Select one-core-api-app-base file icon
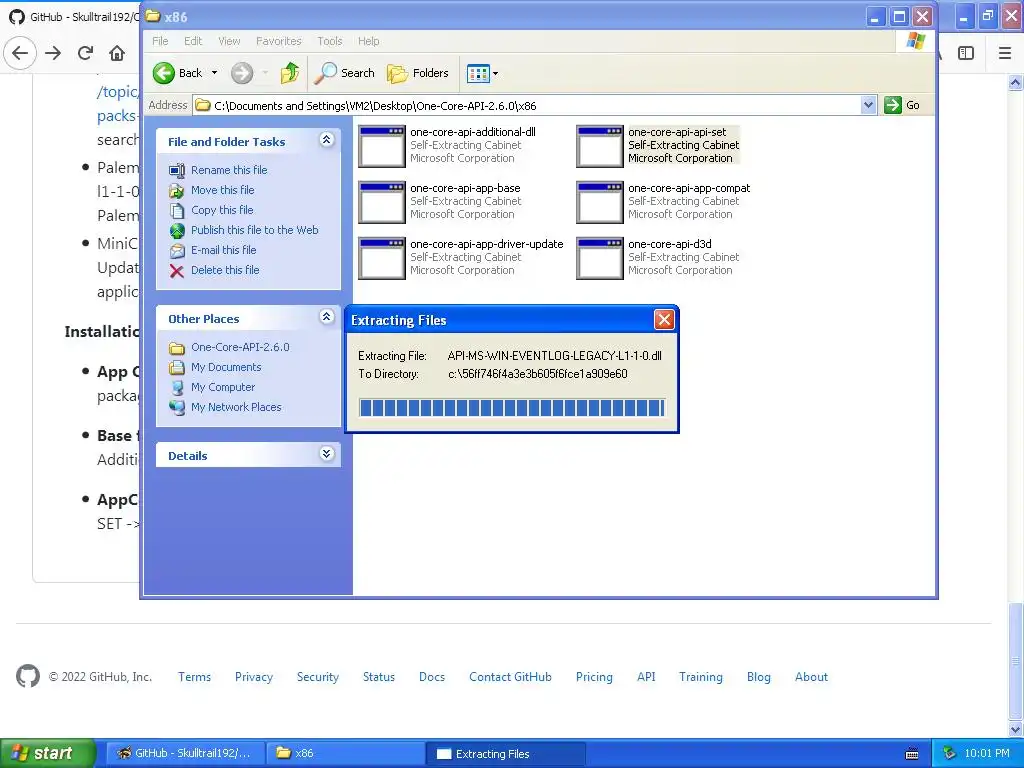This screenshot has width=1024, height=768. 381,202
